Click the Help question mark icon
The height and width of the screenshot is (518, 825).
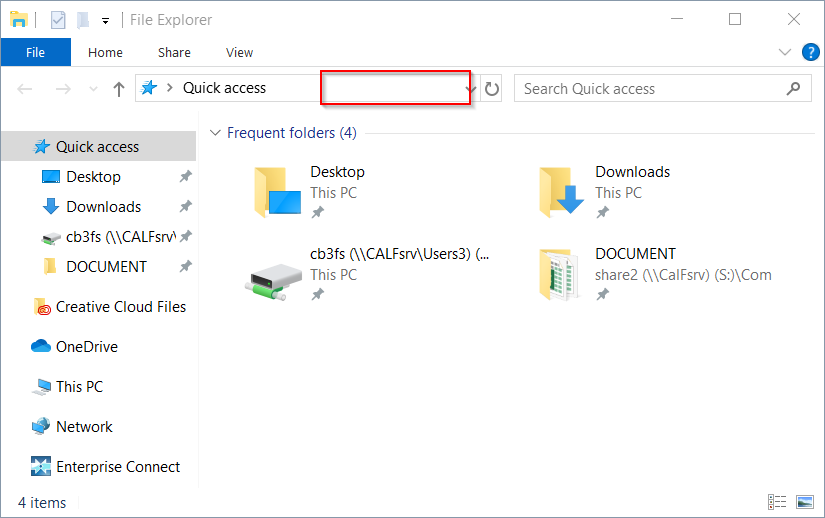coord(809,52)
